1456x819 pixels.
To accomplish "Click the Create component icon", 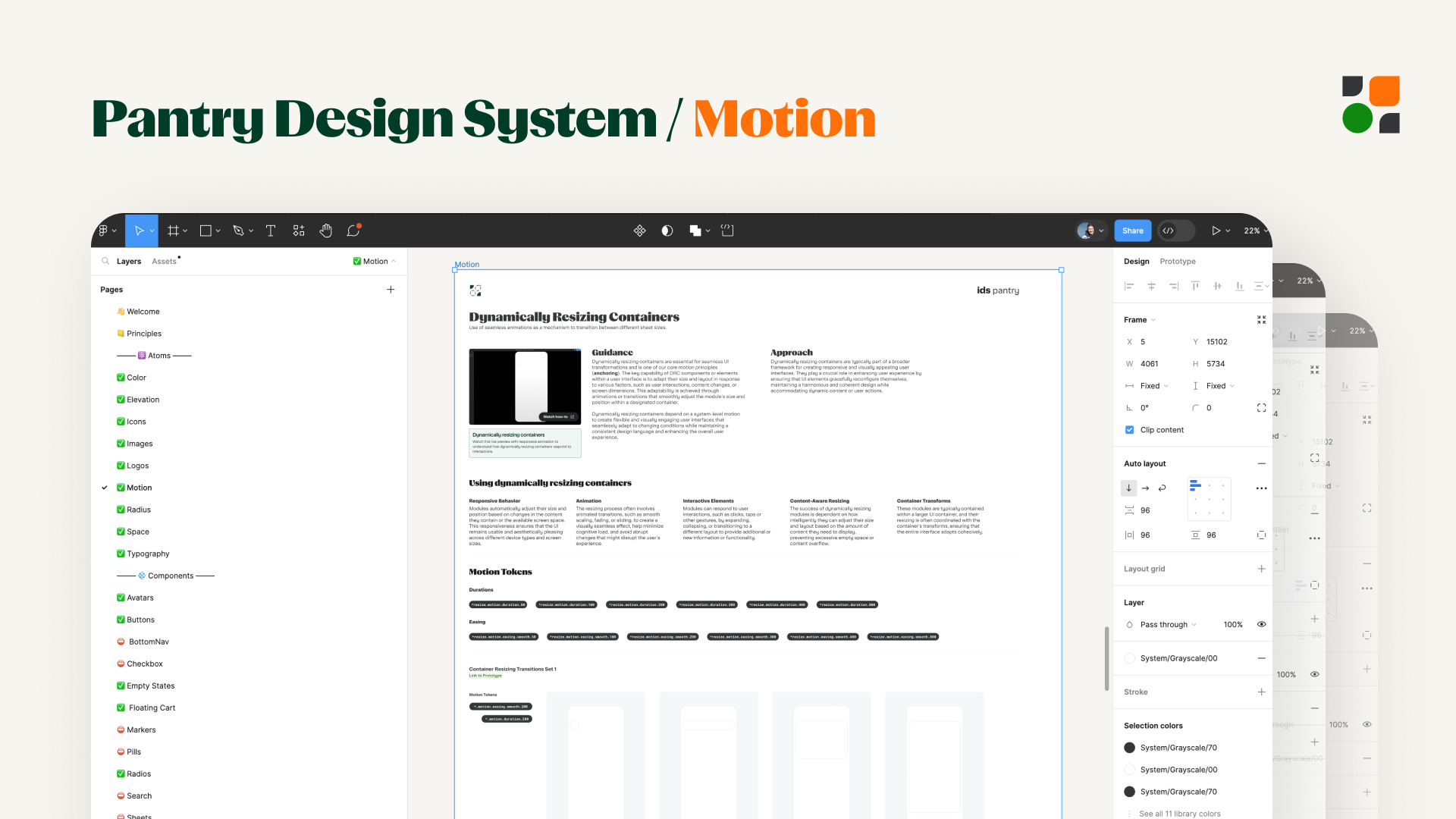I will pyautogui.click(x=640, y=231).
